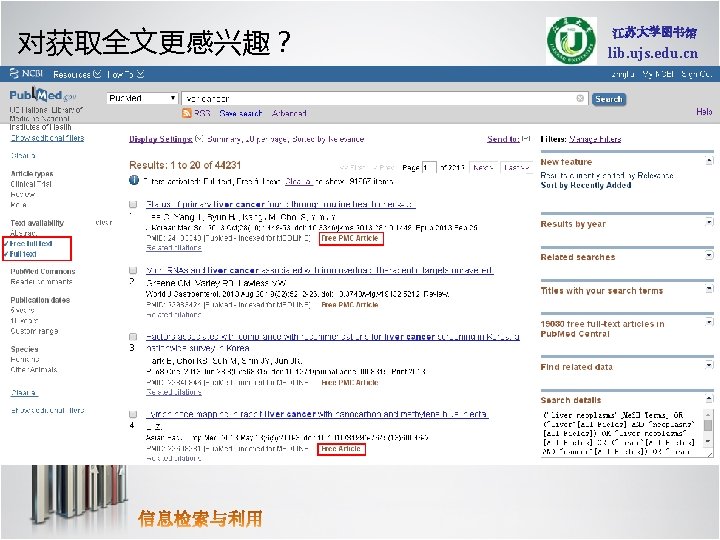Click the PubMed.gov logo
This screenshot has height=540, width=720.
pyautogui.click(x=43, y=96)
